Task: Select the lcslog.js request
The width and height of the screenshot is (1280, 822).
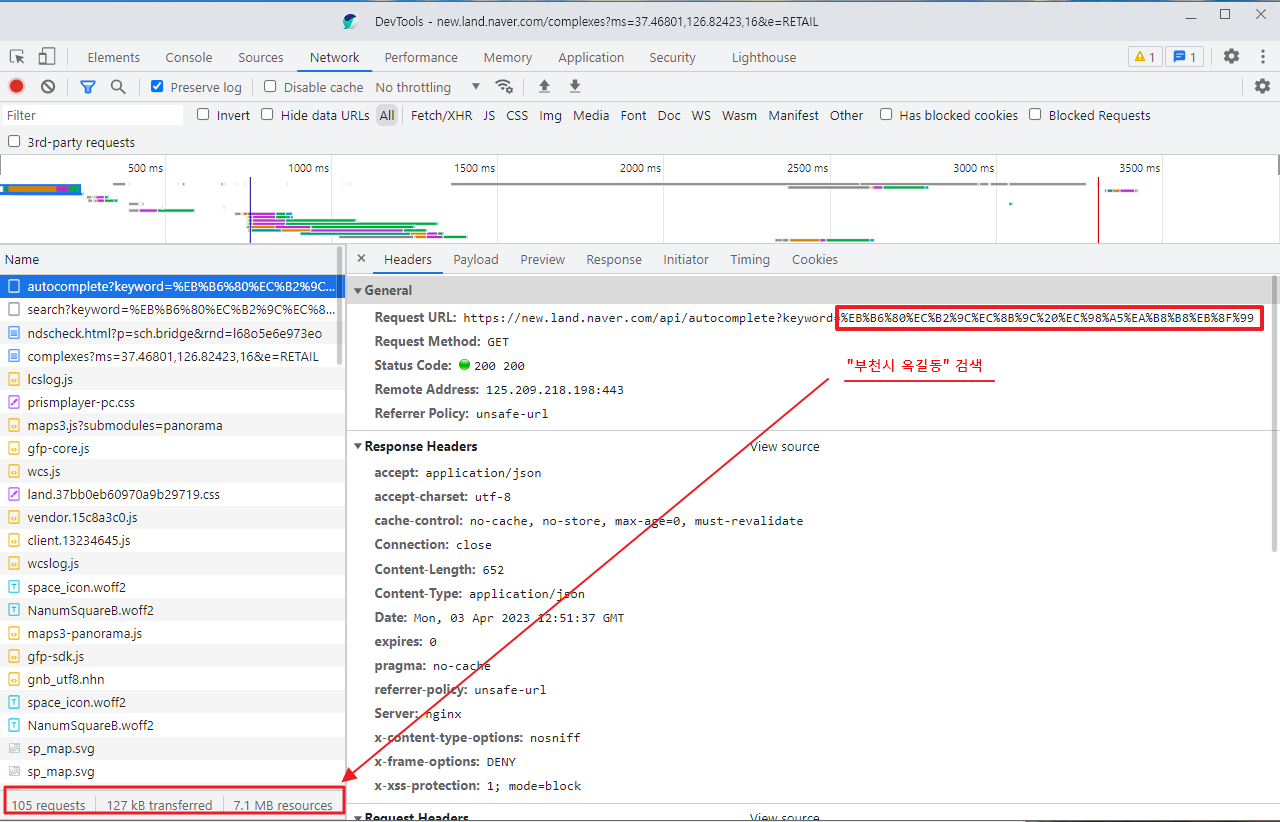Action: click(172, 379)
